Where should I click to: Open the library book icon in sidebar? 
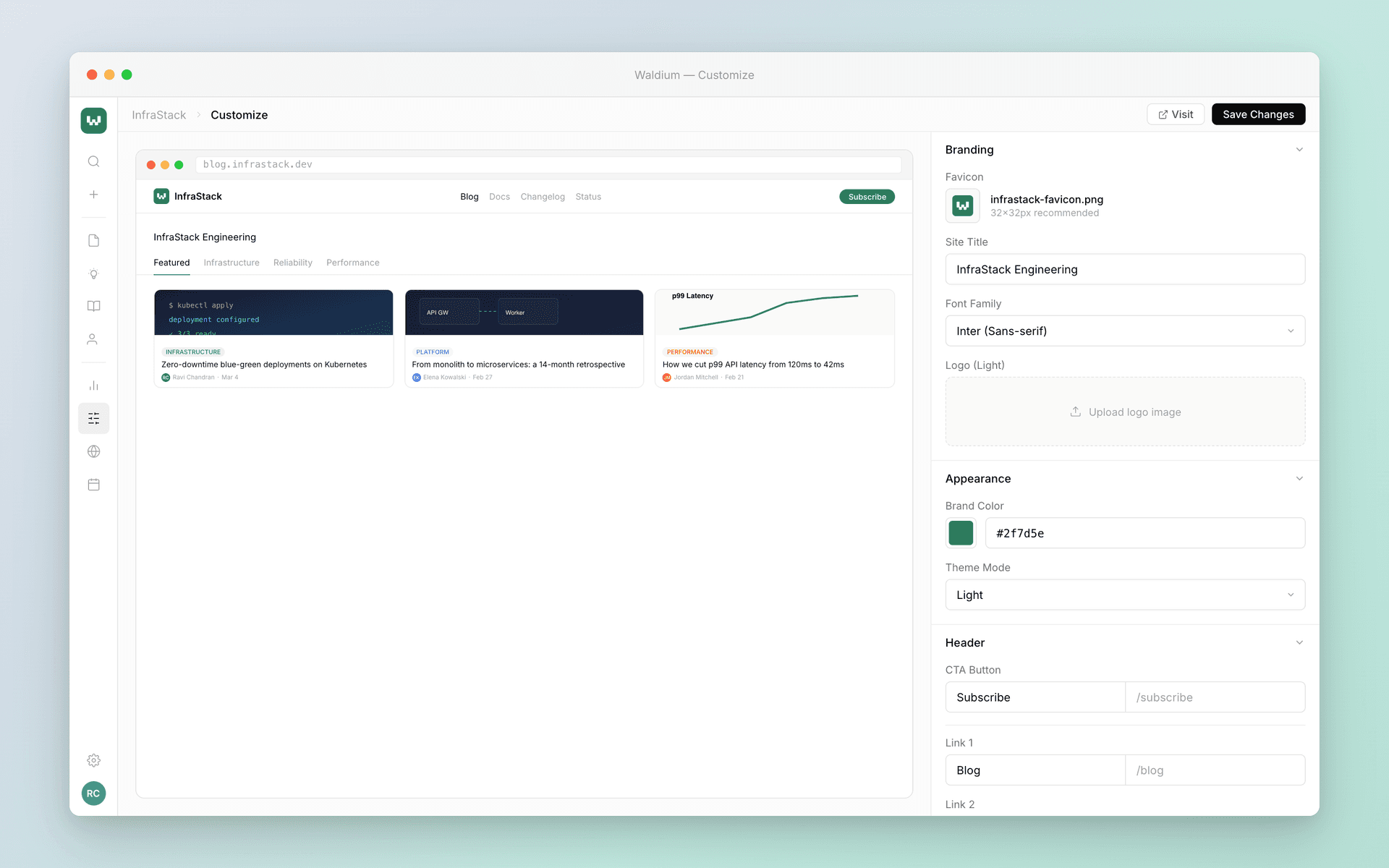93,306
